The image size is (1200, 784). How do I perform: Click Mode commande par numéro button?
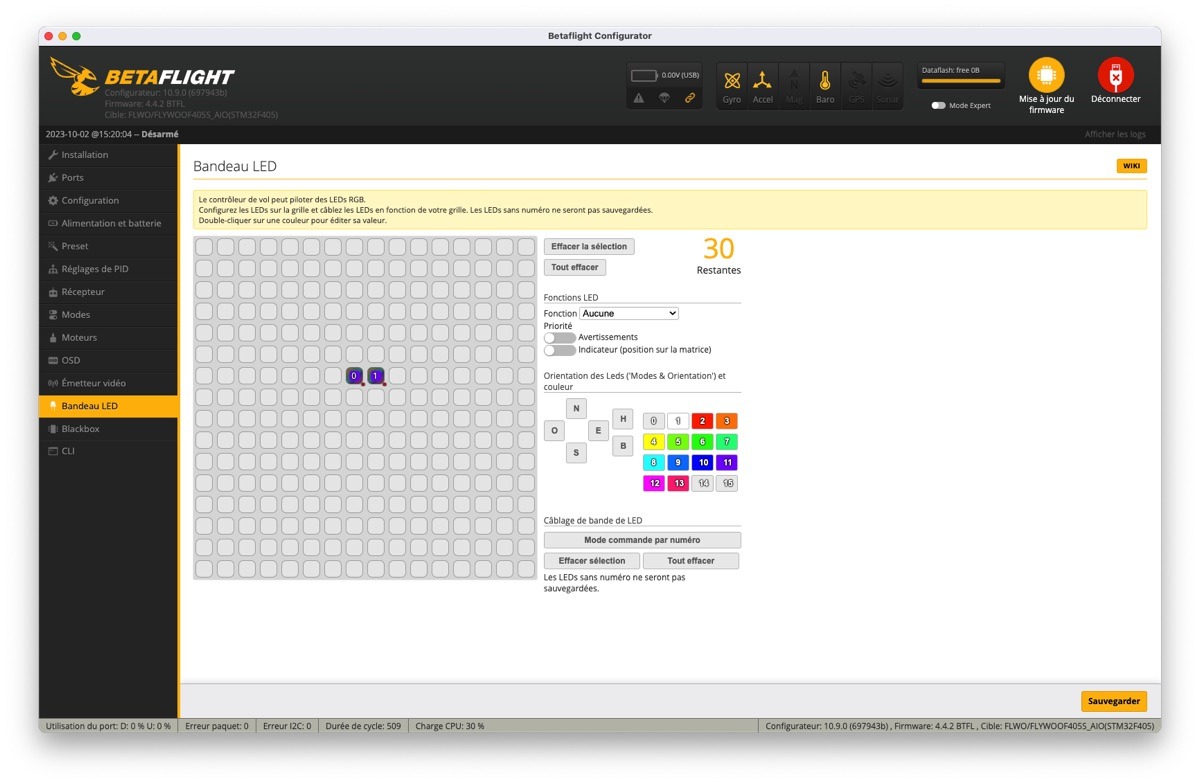[642, 540]
